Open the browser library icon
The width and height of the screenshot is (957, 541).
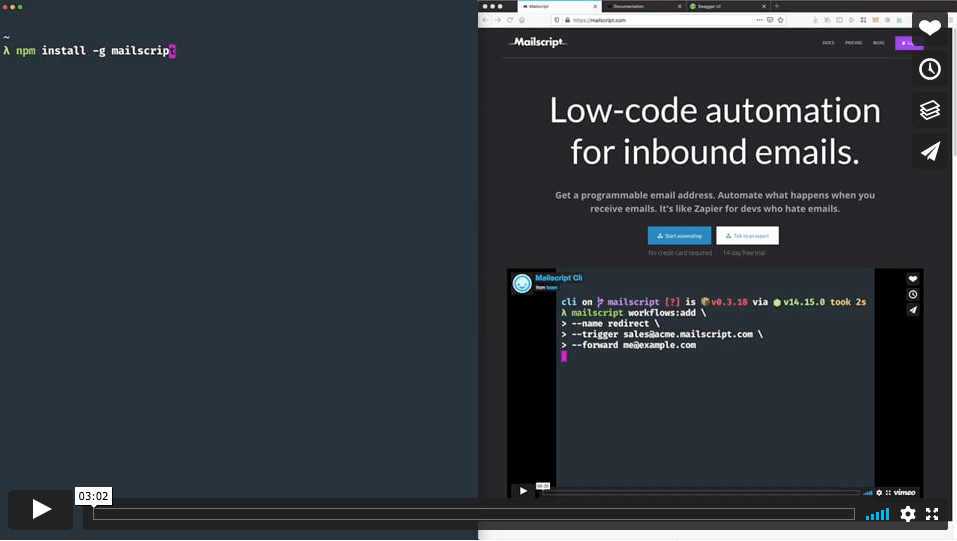(828, 20)
